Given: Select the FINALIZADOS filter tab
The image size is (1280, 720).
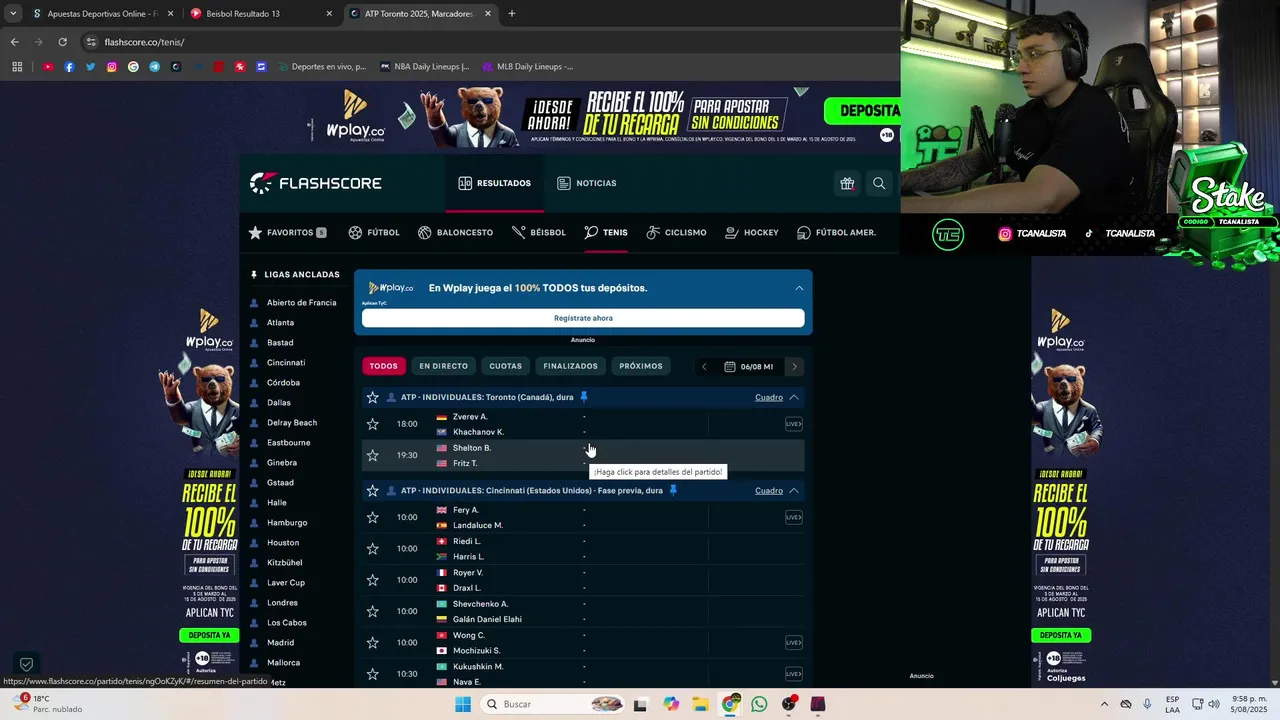Looking at the screenshot, I should 570,366.
